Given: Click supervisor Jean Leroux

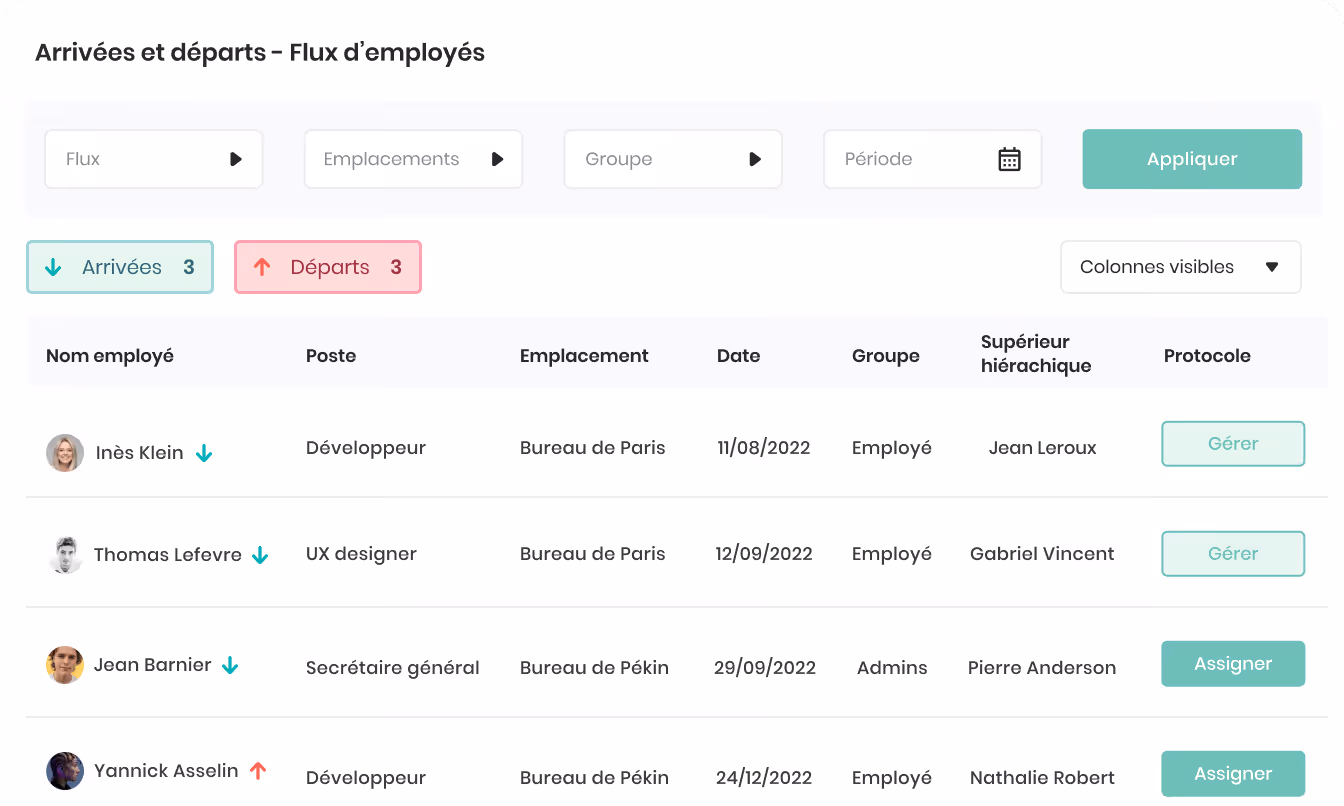Looking at the screenshot, I should (x=1043, y=448).
